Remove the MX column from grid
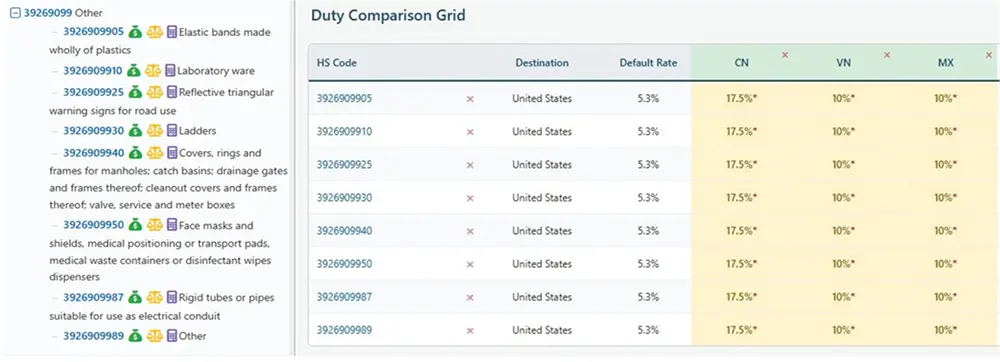This screenshot has height=362, width=1000. (989, 55)
